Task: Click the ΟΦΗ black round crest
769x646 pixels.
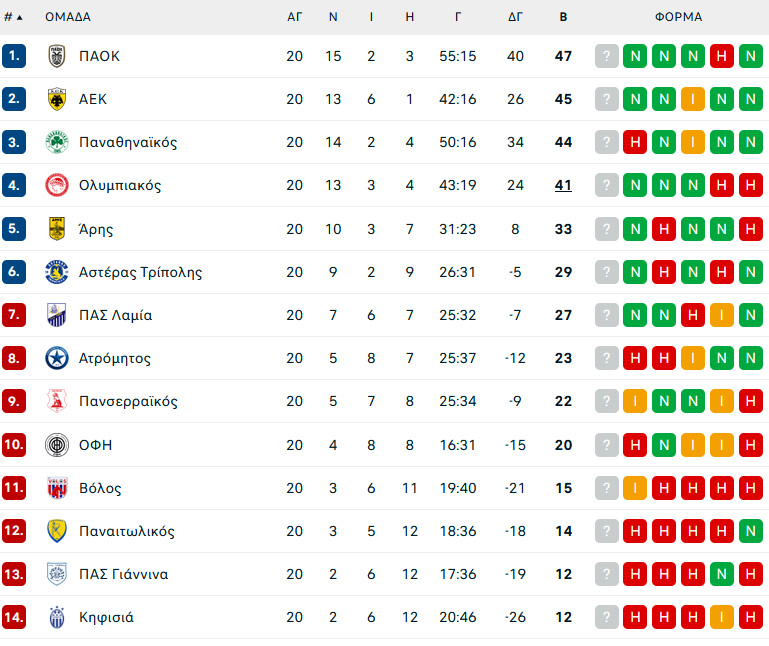Action: pyautogui.click(x=56, y=445)
